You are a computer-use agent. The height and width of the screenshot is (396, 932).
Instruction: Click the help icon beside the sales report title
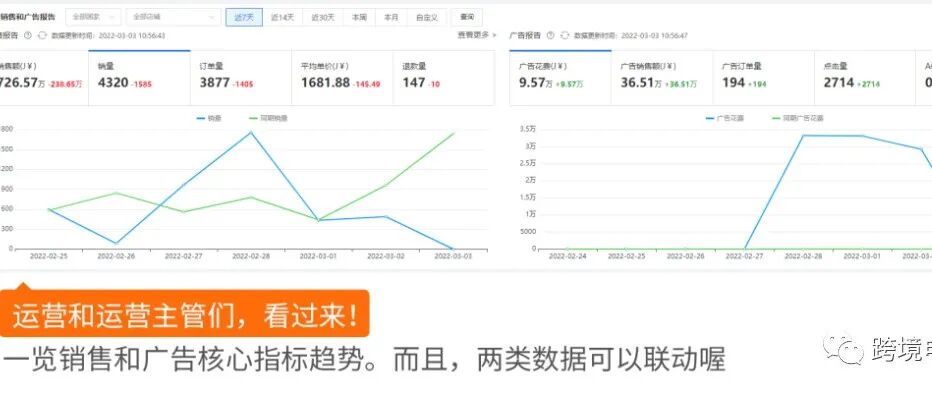point(27,36)
